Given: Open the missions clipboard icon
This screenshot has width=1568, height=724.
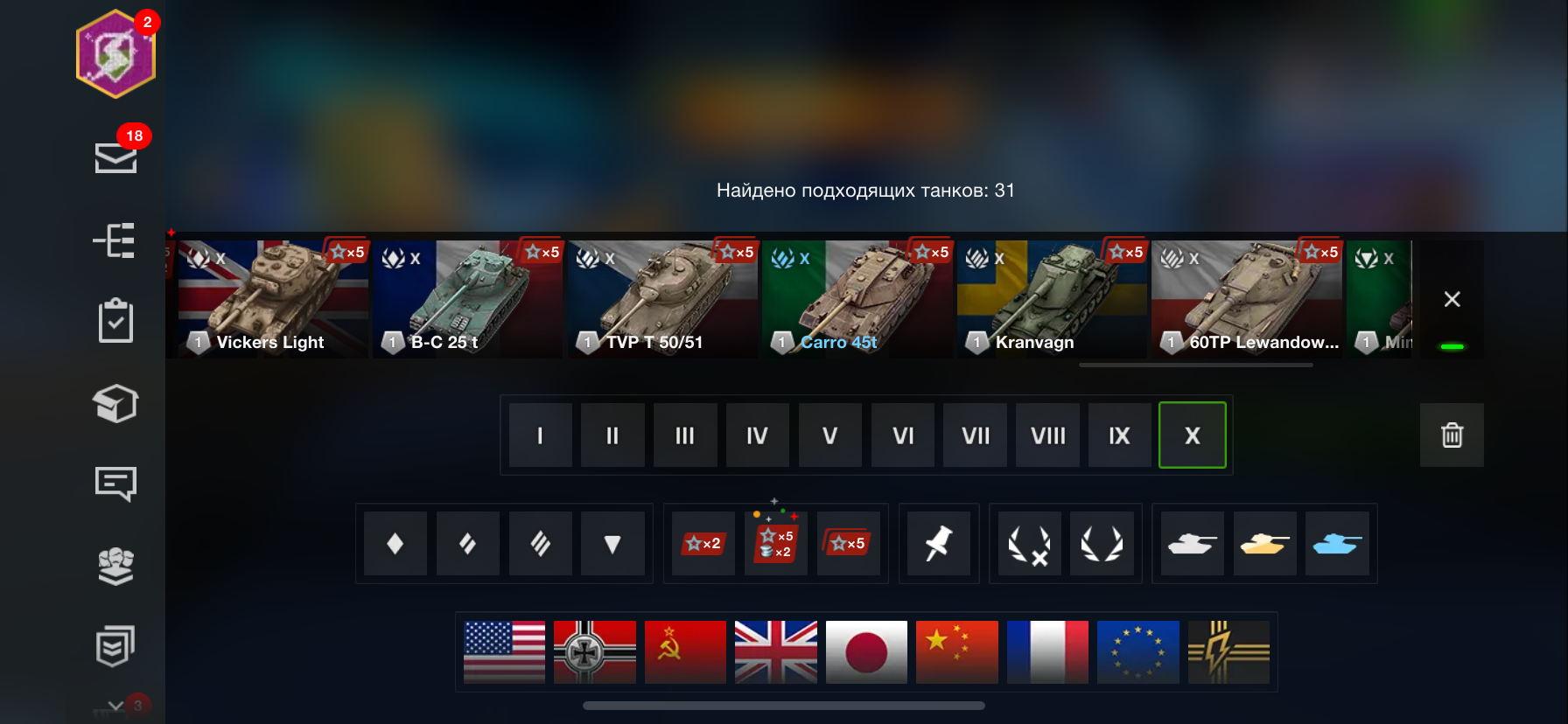Looking at the screenshot, I should pos(115,321).
